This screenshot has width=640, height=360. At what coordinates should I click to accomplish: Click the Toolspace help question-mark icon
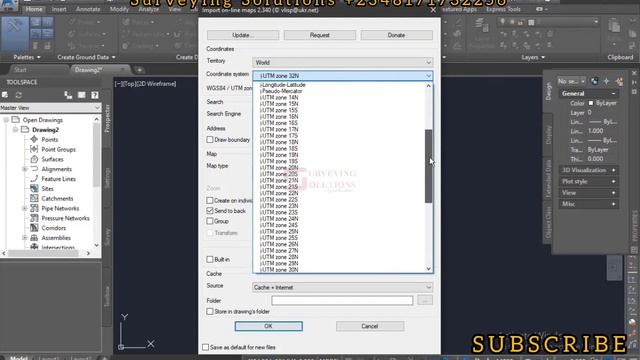(x=95, y=95)
